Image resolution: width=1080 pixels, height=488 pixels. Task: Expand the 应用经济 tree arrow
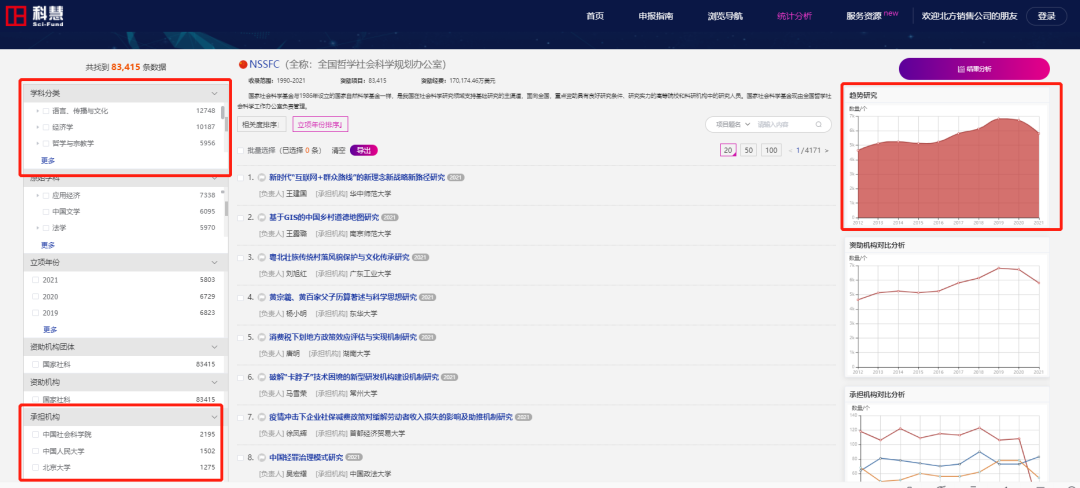click(x=38, y=195)
